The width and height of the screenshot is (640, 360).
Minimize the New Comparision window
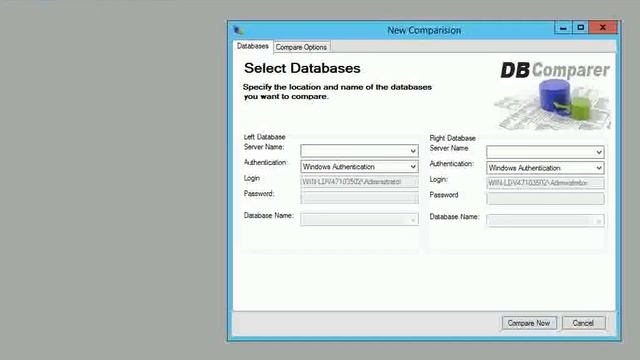[x=563, y=28]
